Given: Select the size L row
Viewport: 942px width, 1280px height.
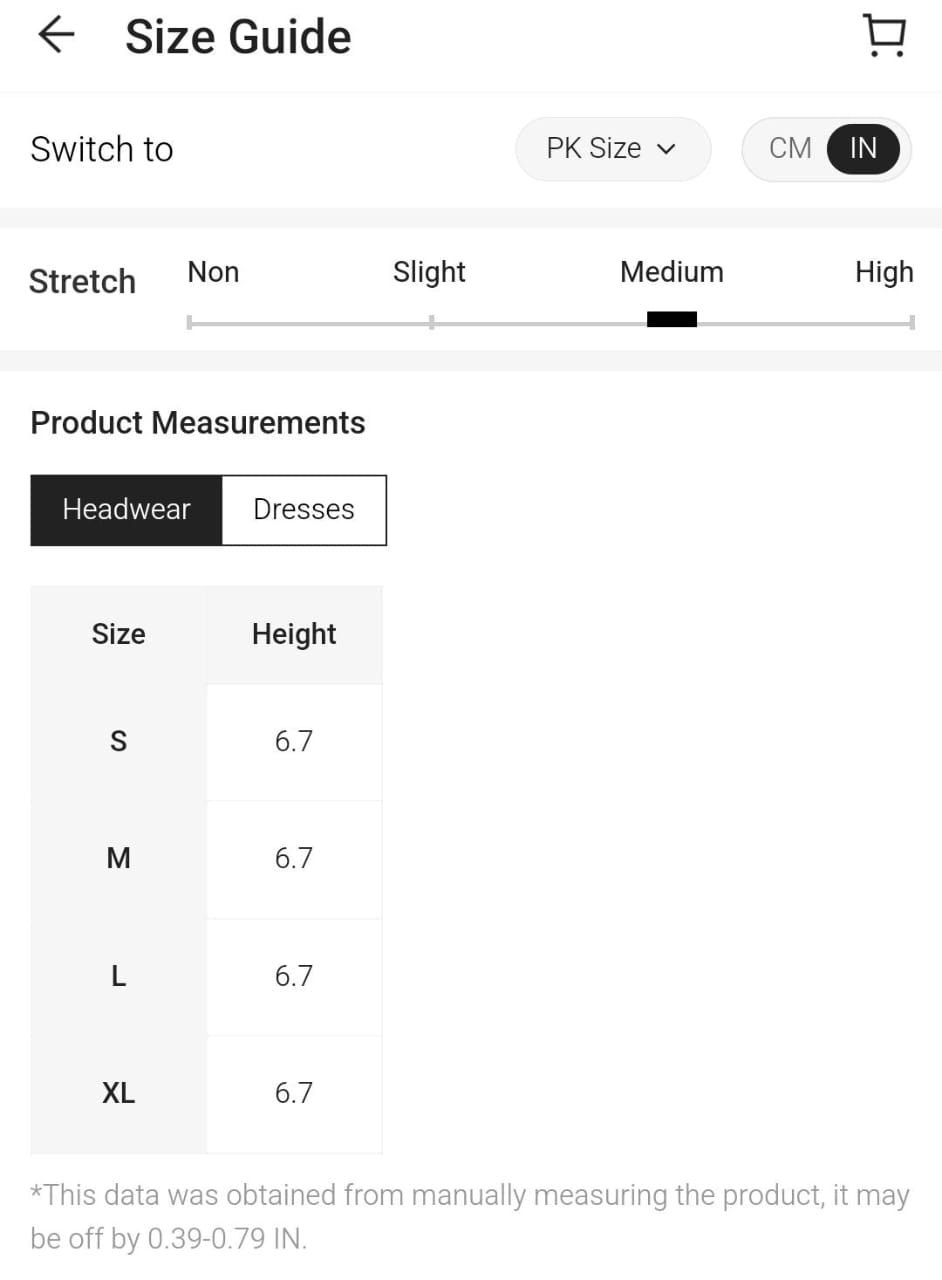Looking at the screenshot, I should pos(206,976).
